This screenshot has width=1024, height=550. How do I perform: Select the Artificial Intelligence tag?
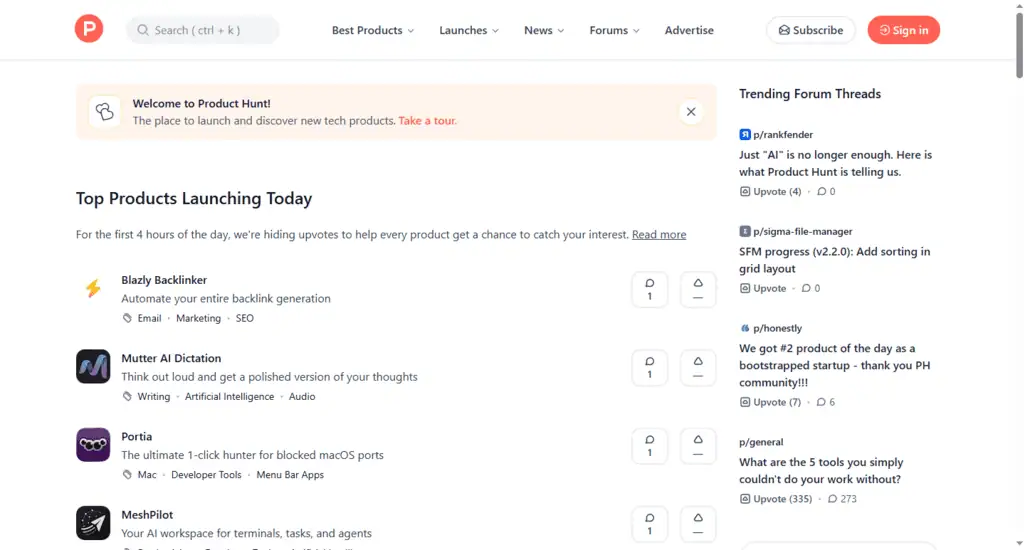point(229,396)
